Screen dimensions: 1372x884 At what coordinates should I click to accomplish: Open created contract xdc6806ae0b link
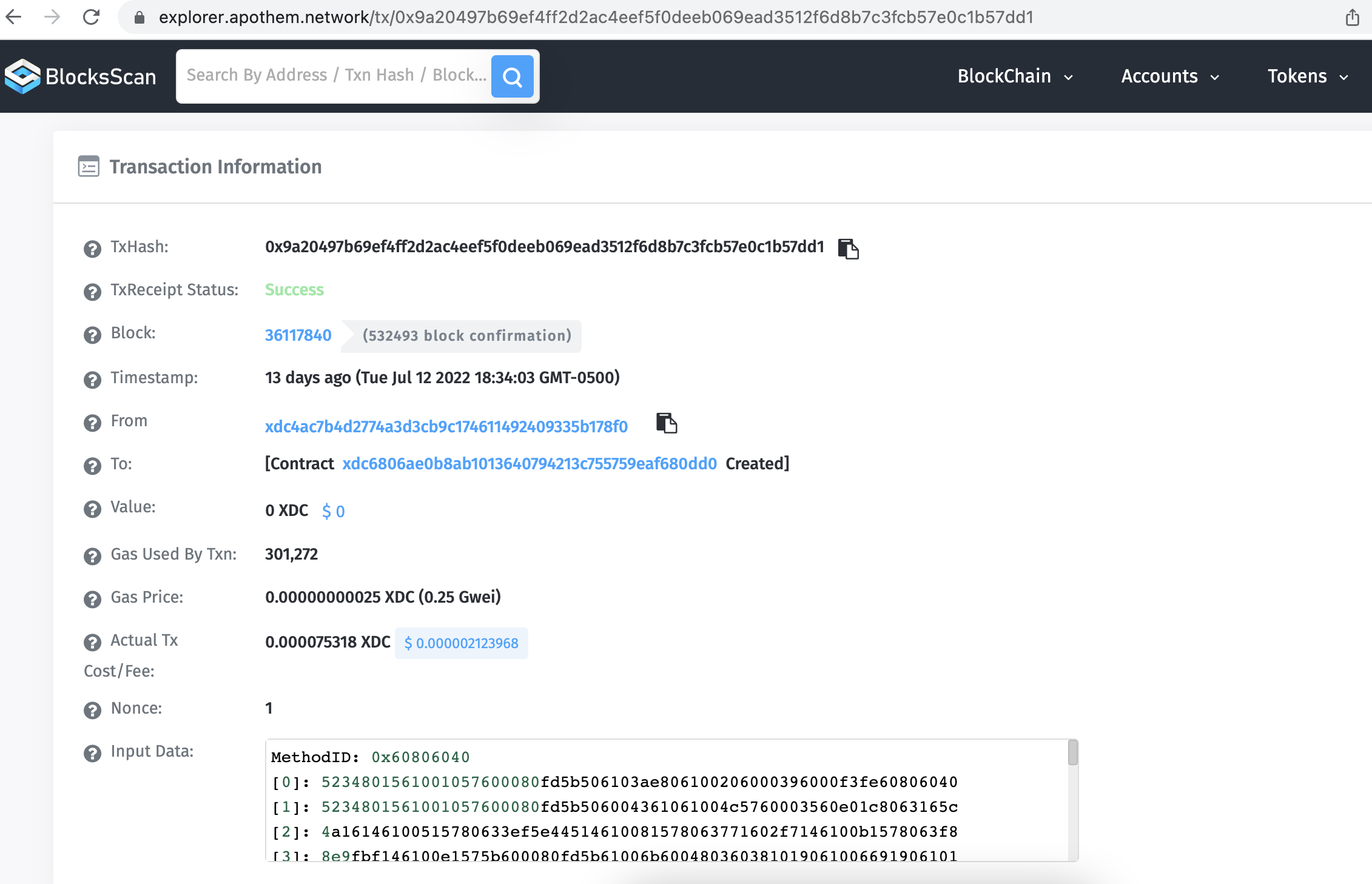529,464
